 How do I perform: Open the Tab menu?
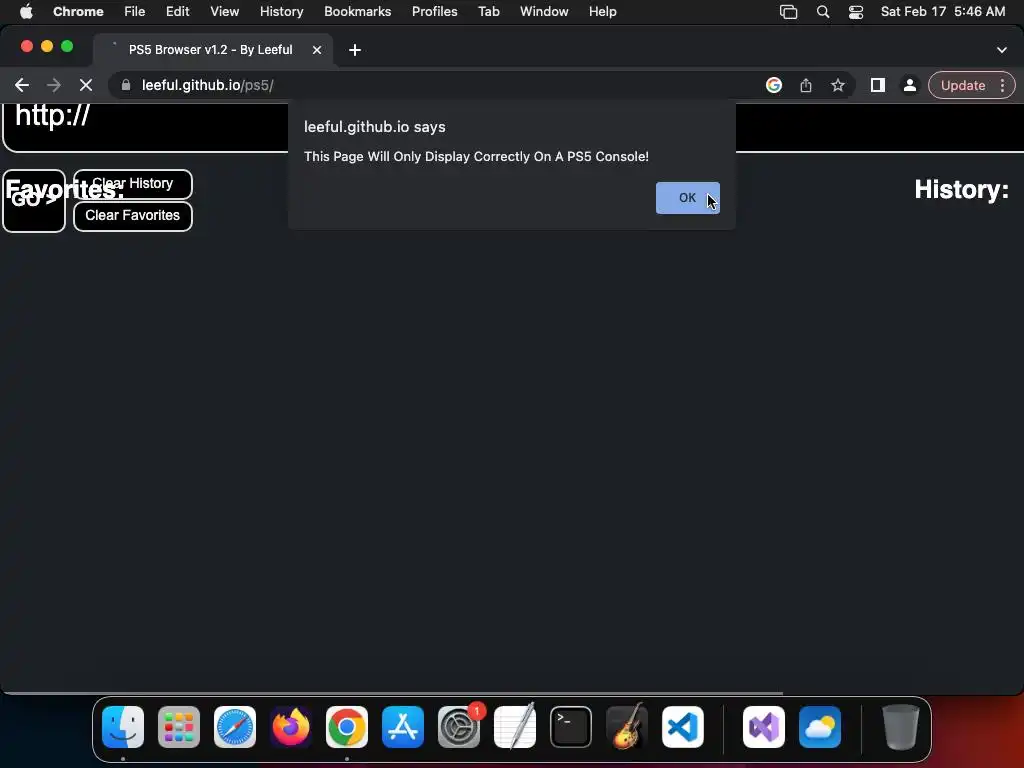(488, 12)
